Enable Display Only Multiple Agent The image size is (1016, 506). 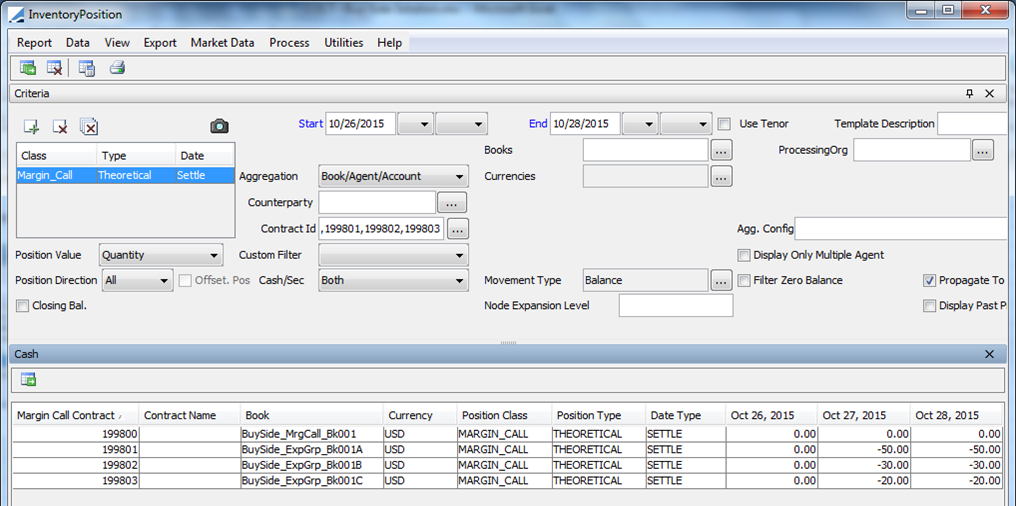tap(744, 255)
